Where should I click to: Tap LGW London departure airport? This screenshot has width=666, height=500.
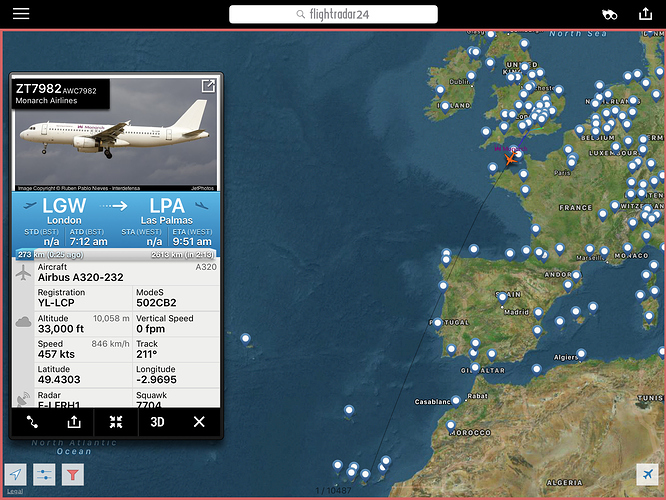(64, 211)
